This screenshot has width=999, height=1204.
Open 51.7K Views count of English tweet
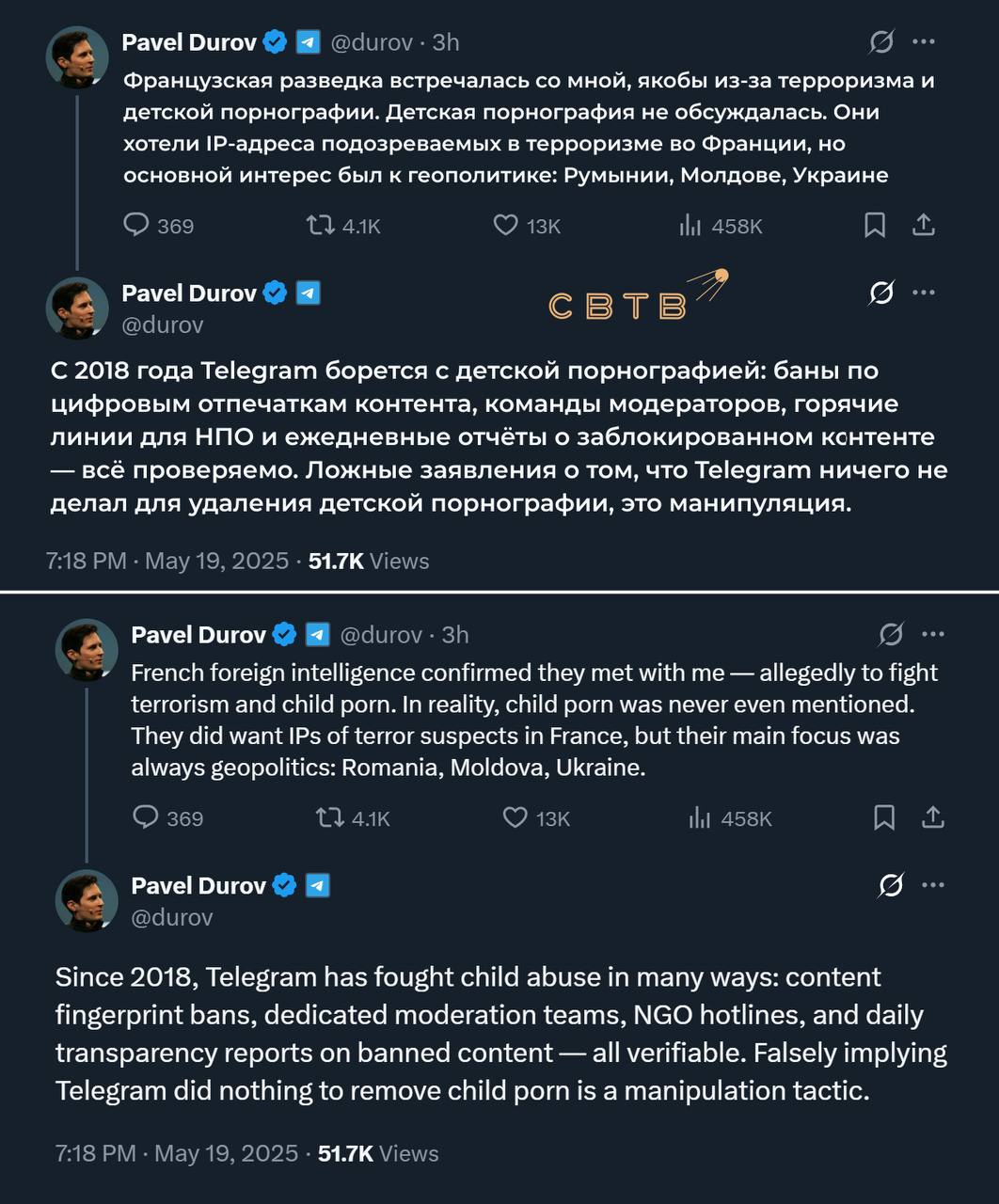378,1153
